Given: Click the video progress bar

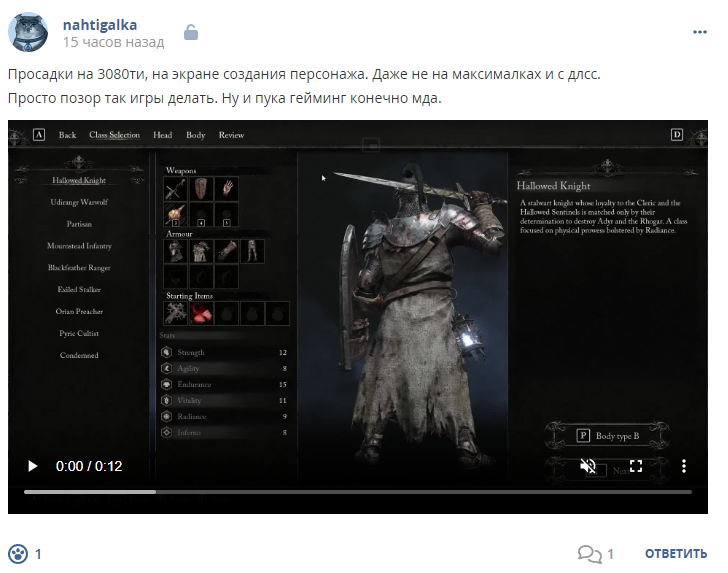Looking at the screenshot, I should point(358,492).
